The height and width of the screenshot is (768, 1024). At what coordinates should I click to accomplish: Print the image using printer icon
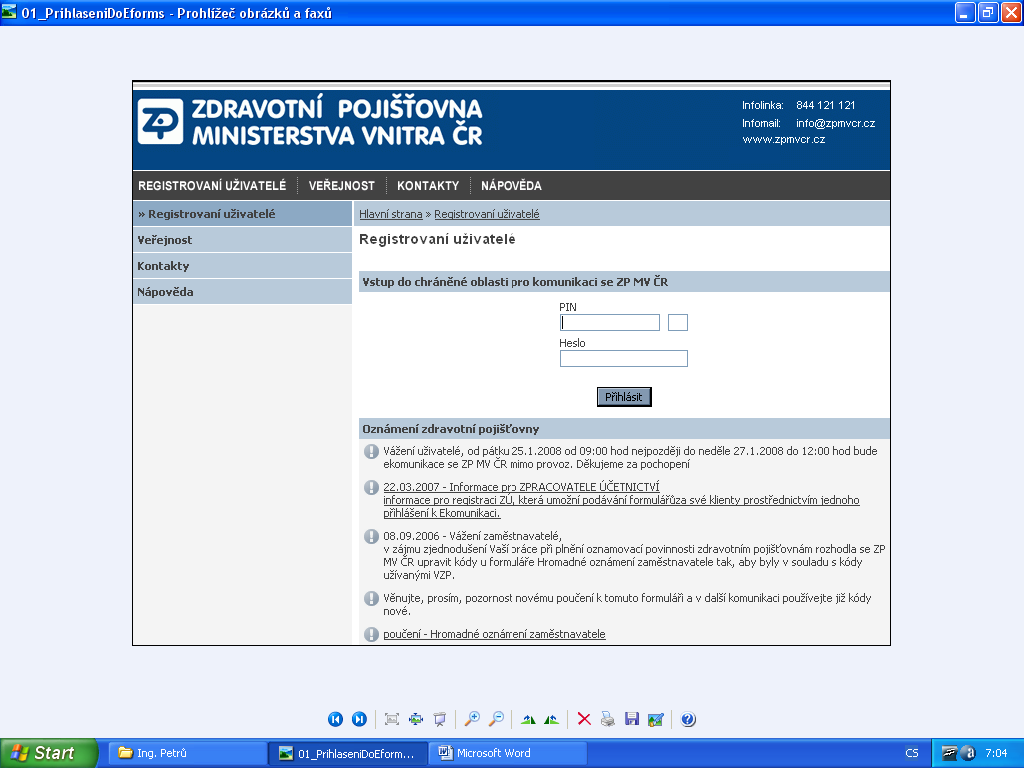pyautogui.click(x=608, y=719)
